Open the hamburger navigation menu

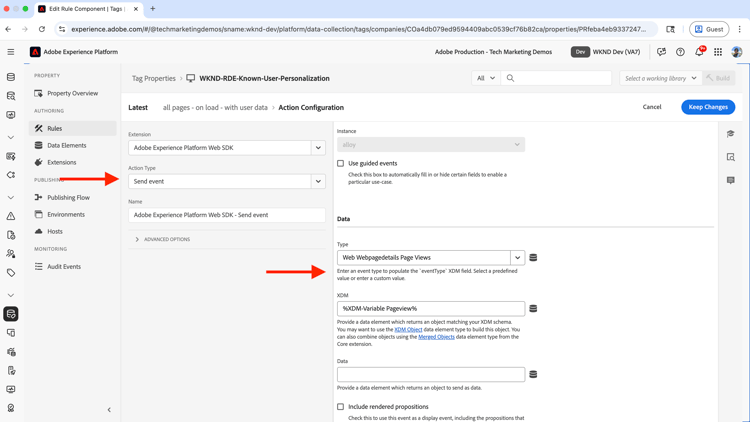(x=11, y=52)
